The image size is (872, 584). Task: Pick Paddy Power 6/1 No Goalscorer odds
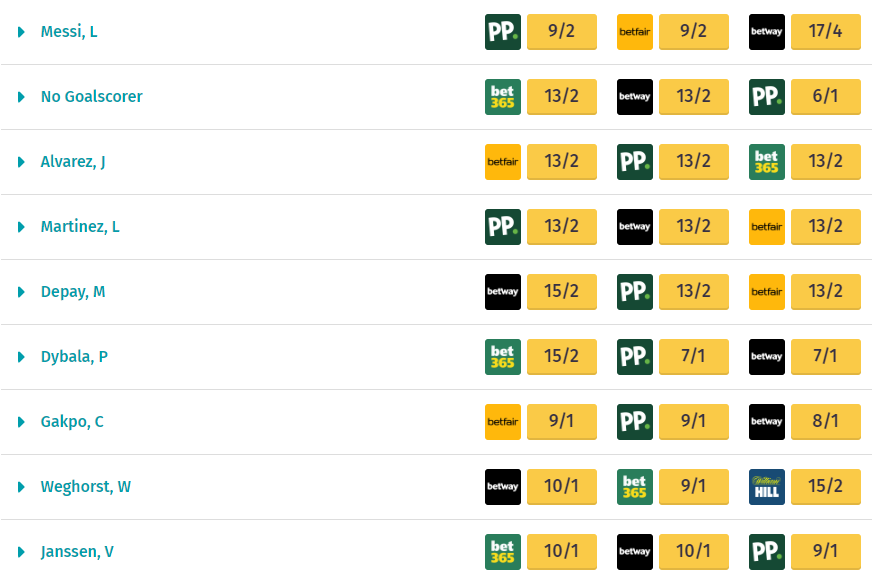(825, 97)
